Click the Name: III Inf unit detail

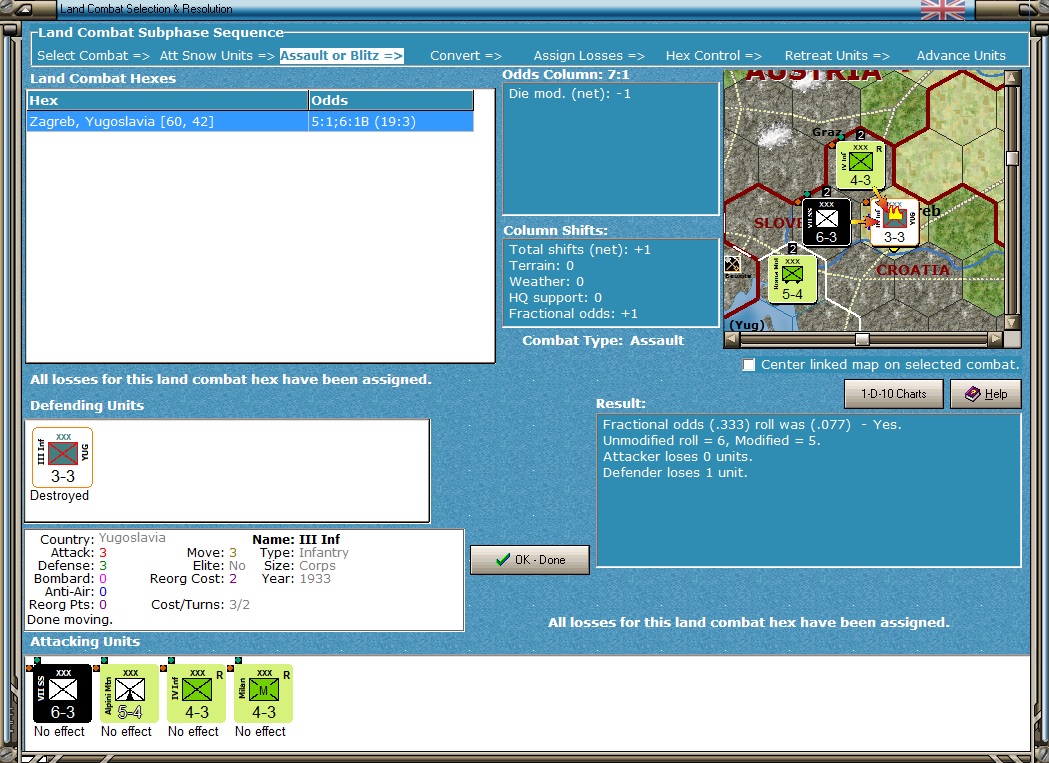click(x=296, y=539)
